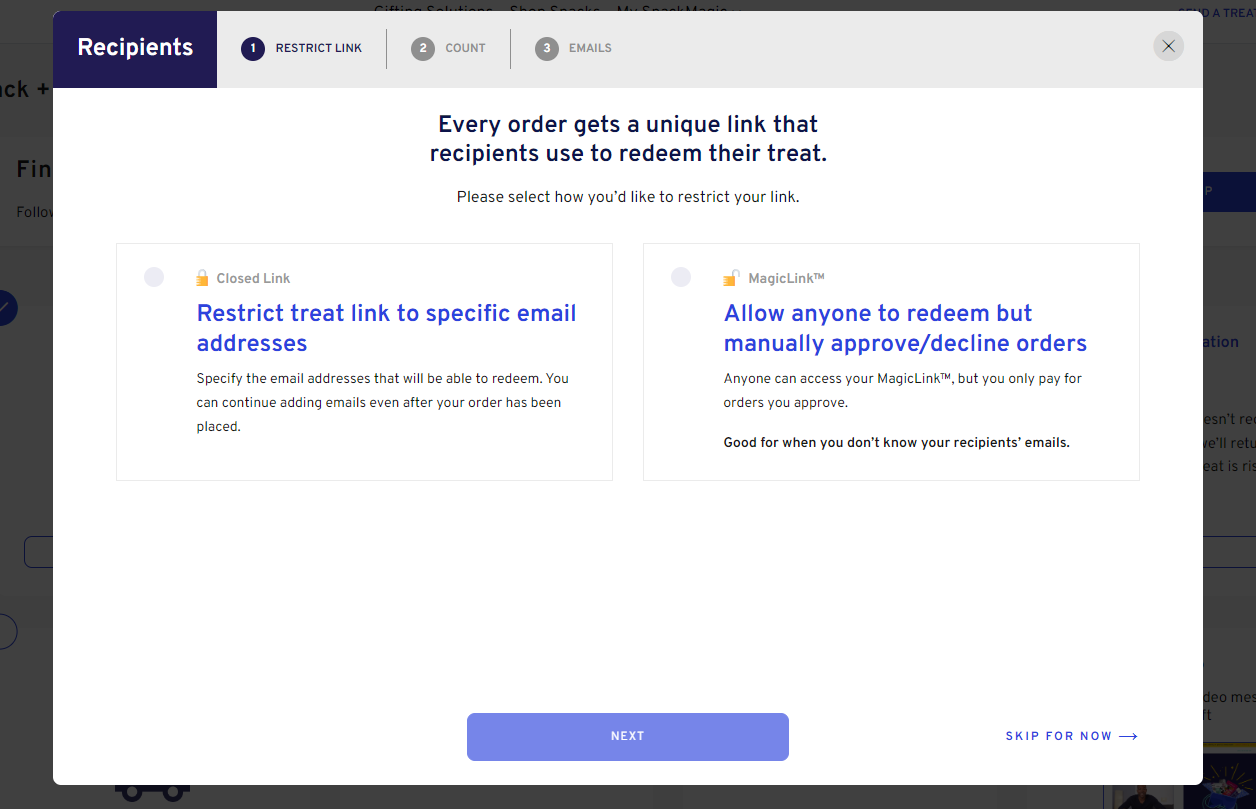This screenshot has width=1256, height=809.
Task: Click the arrow icon after Skip For Now
Action: [1128, 737]
